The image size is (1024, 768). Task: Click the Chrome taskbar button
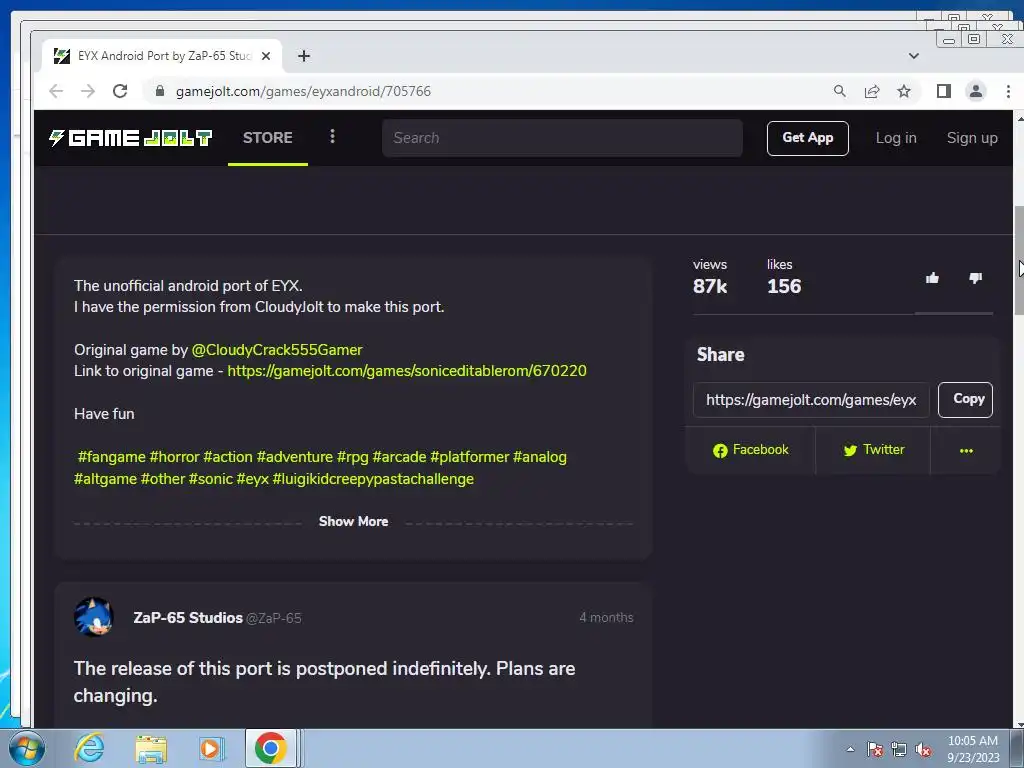point(271,748)
